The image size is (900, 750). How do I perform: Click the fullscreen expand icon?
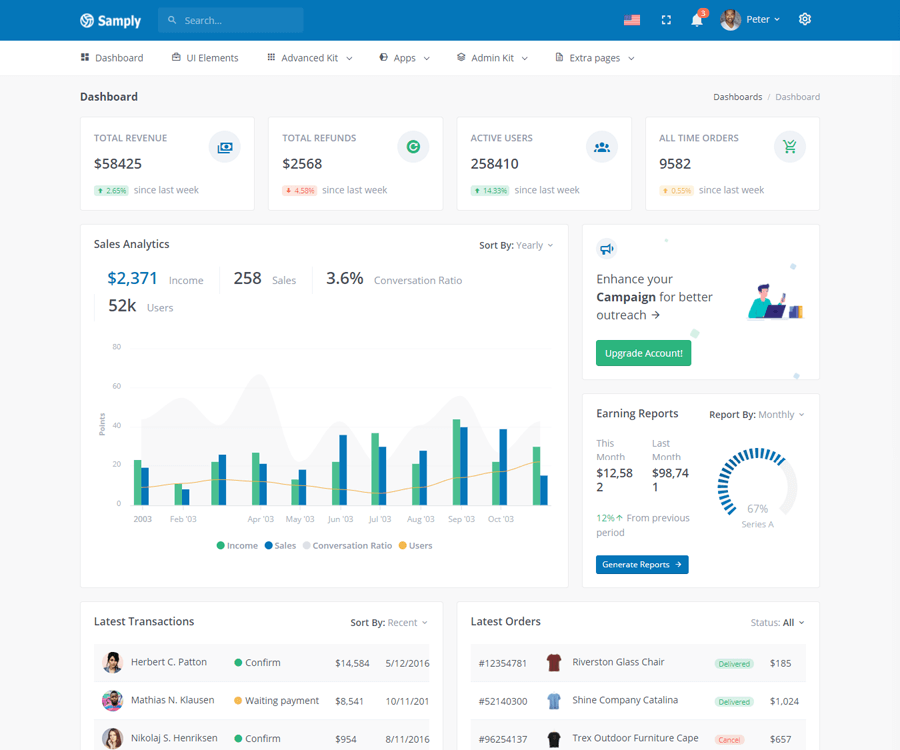[x=665, y=19]
